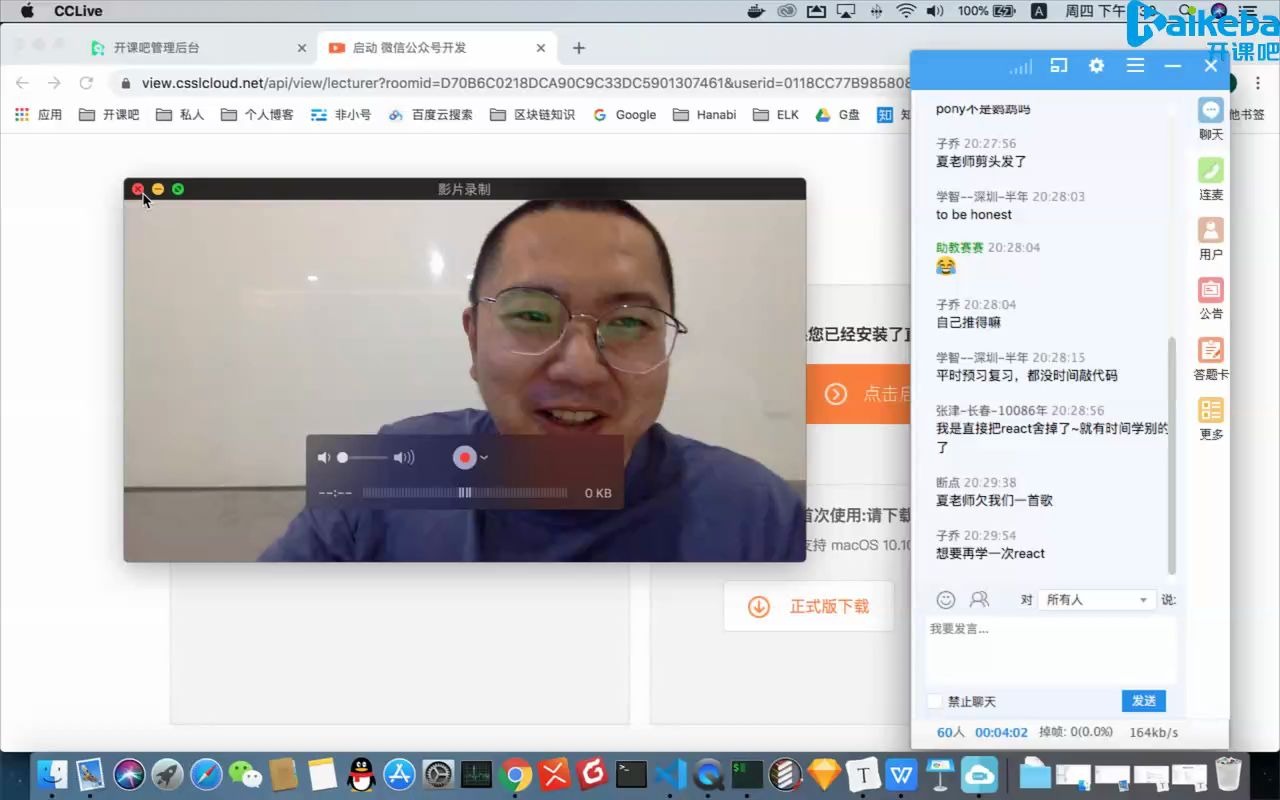Open QQ penguin in the dock

361,774
